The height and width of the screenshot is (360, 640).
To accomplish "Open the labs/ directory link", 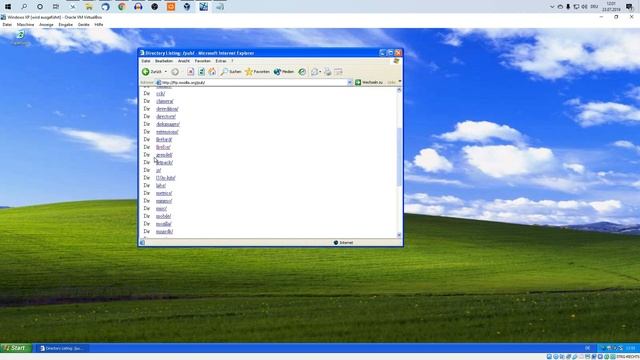I will (x=161, y=185).
